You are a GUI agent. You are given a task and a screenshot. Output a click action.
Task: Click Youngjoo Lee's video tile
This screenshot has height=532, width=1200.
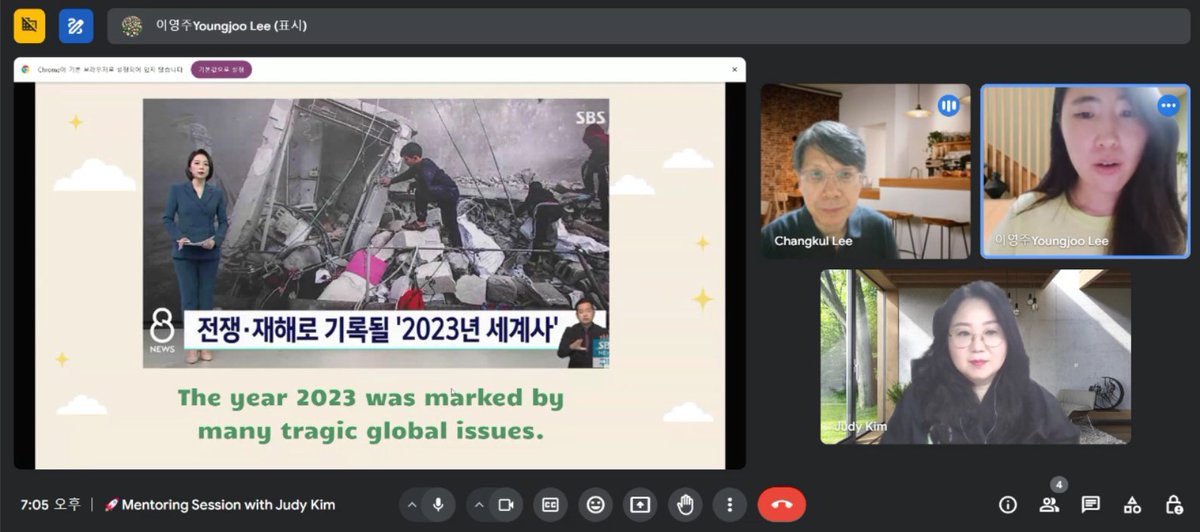pyautogui.click(x=1085, y=171)
